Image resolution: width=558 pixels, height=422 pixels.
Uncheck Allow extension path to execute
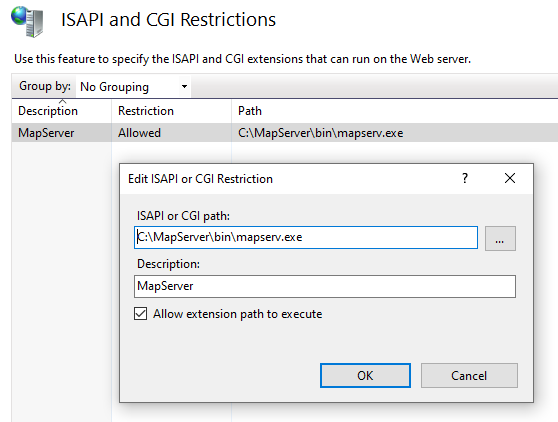[141, 314]
